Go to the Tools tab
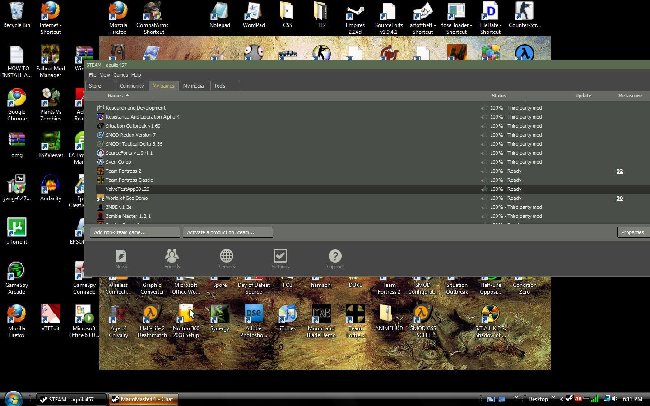 coord(220,86)
